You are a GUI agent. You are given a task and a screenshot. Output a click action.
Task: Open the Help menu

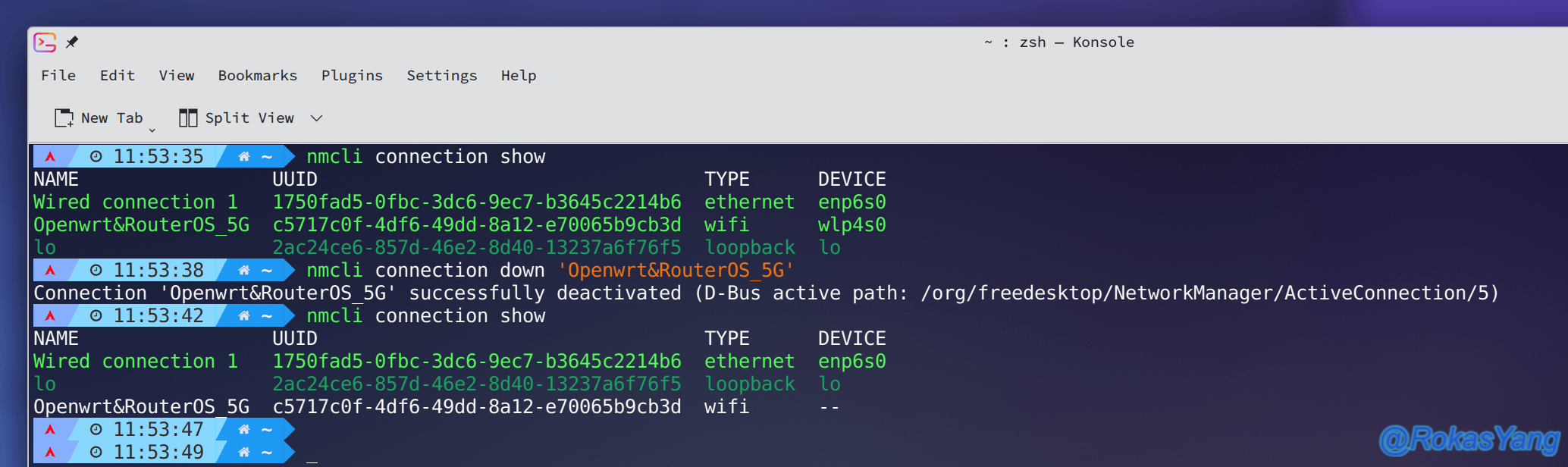519,75
